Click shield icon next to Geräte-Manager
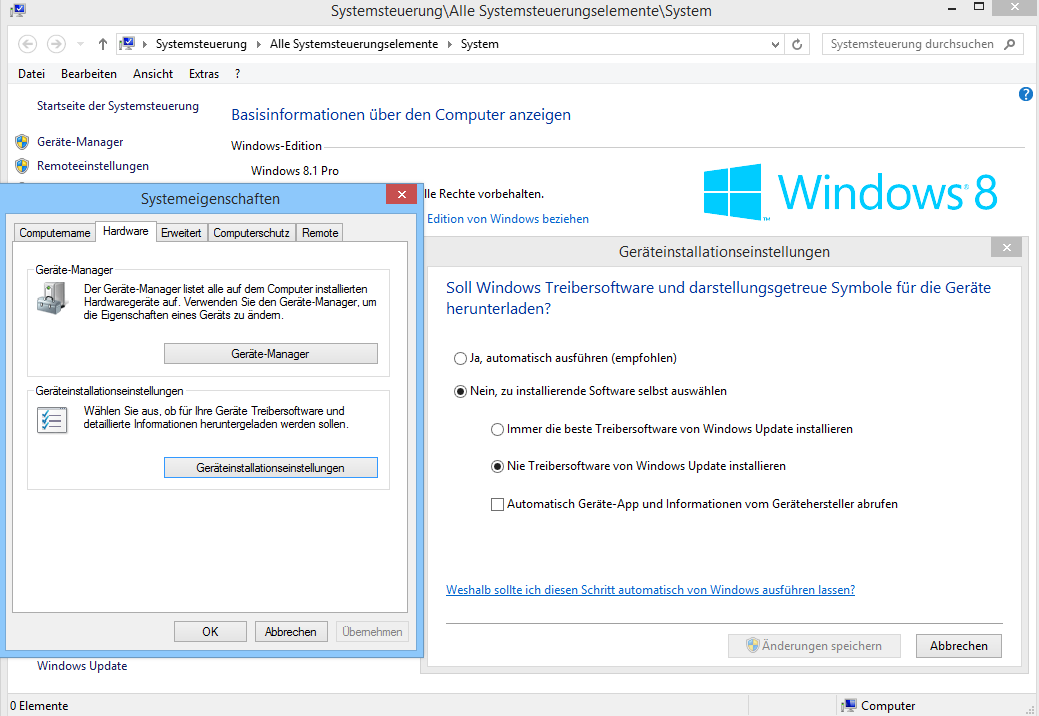 click(x=22, y=142)
